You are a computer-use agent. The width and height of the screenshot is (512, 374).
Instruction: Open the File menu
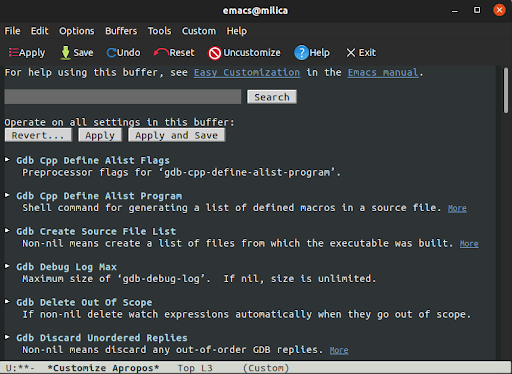[12, 31]
